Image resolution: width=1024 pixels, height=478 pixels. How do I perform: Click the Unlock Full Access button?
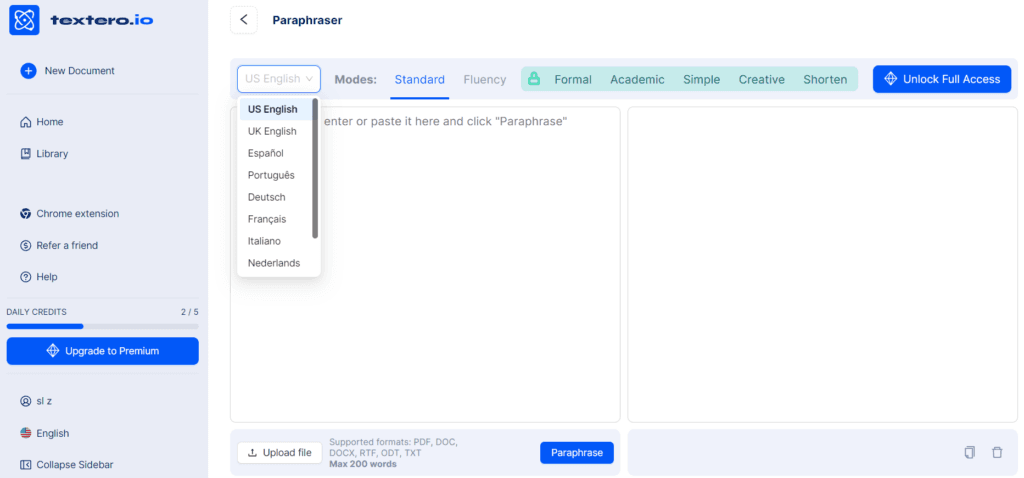[942, 79]
